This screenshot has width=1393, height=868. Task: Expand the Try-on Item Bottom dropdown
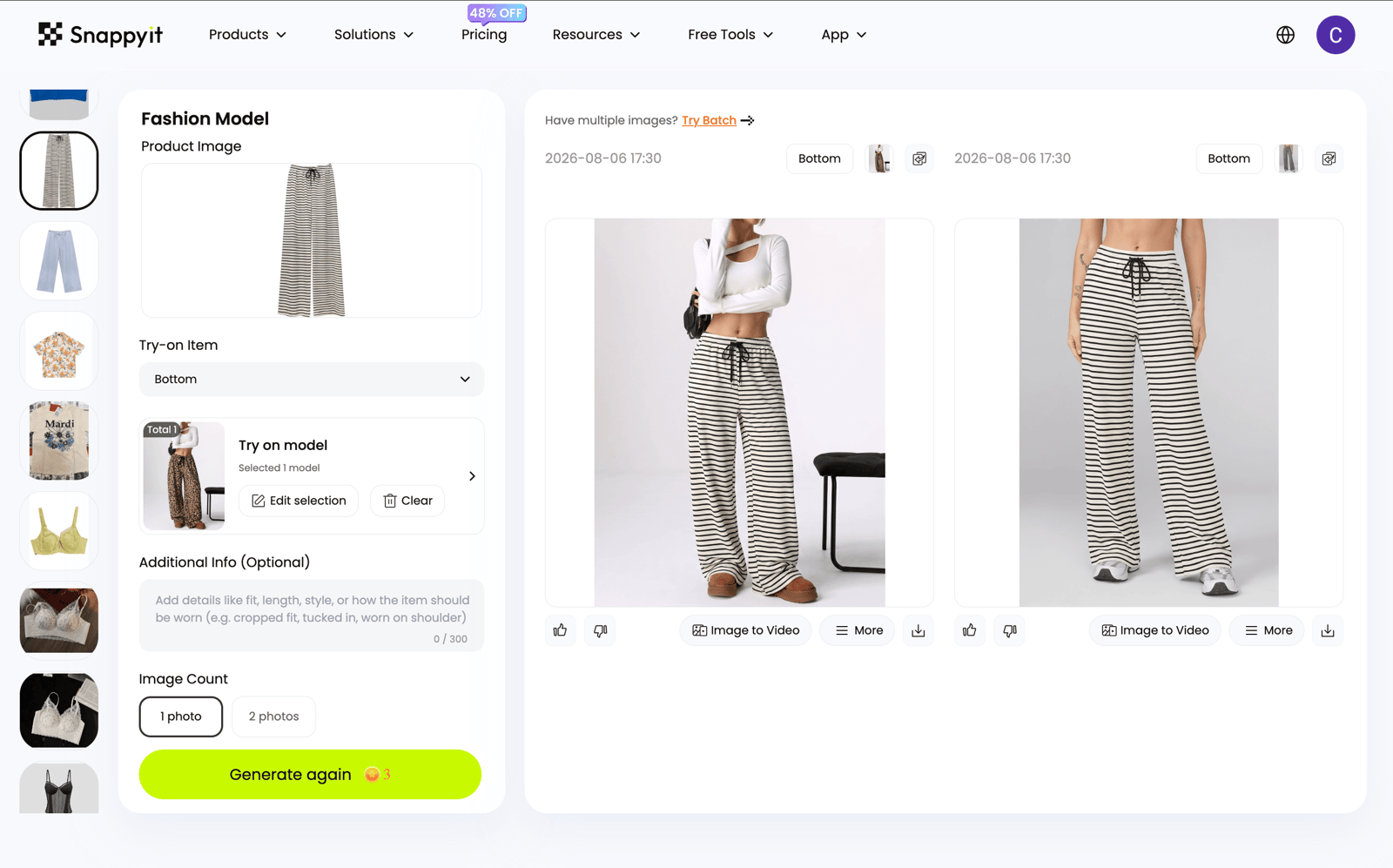click(312, 380)
